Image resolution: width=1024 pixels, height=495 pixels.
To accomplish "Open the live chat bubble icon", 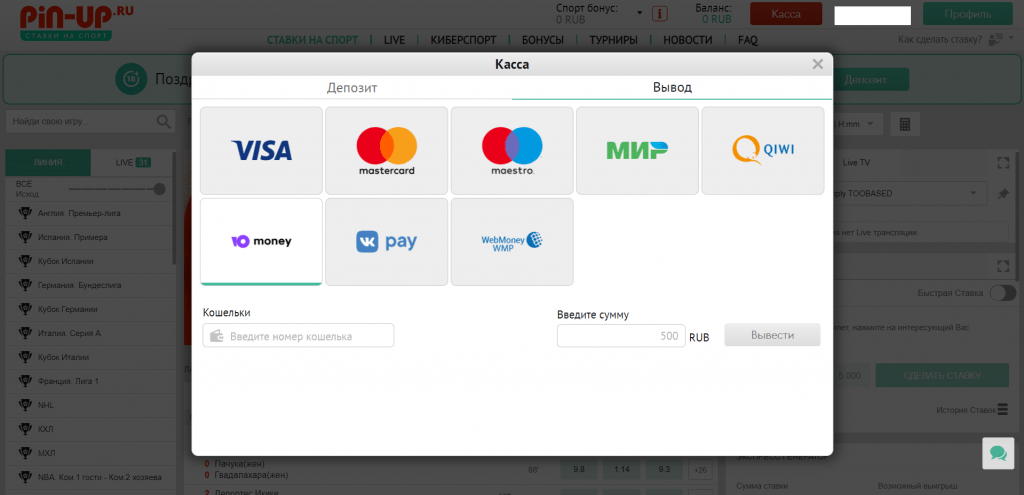I will [998, 453].
